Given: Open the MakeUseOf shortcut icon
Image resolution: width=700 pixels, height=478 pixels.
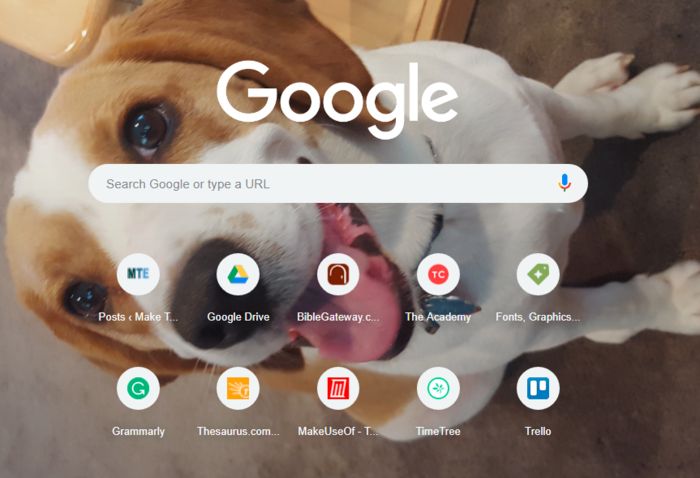Looking at the screenshot, I should pyautogui.click(x=338, y=388).
